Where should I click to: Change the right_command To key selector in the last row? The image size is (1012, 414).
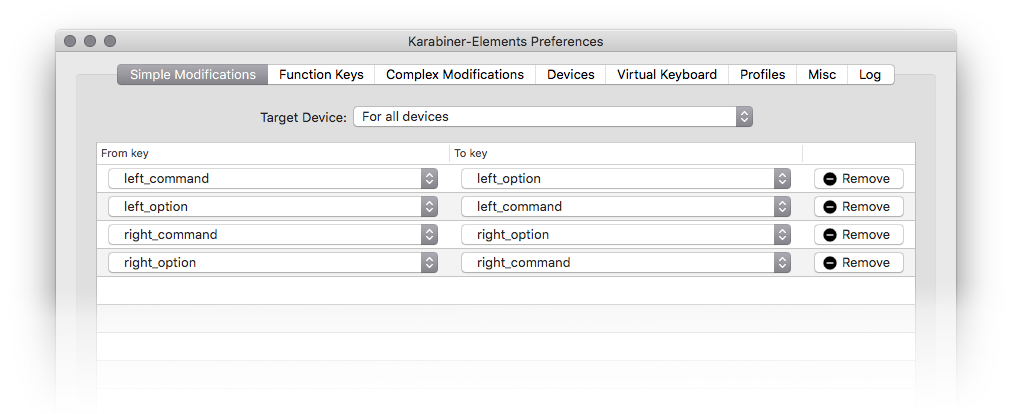click(x=626, y=263)
